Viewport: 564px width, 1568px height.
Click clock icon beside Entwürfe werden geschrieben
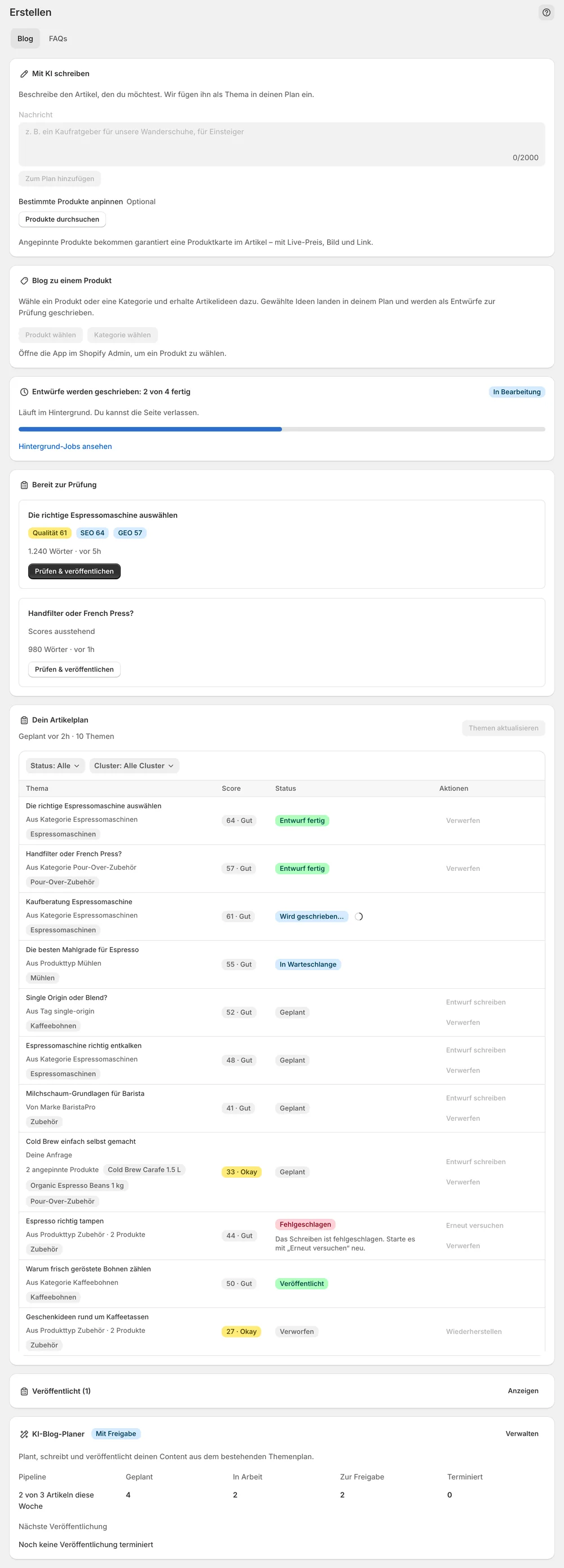(x=24, y=392)
